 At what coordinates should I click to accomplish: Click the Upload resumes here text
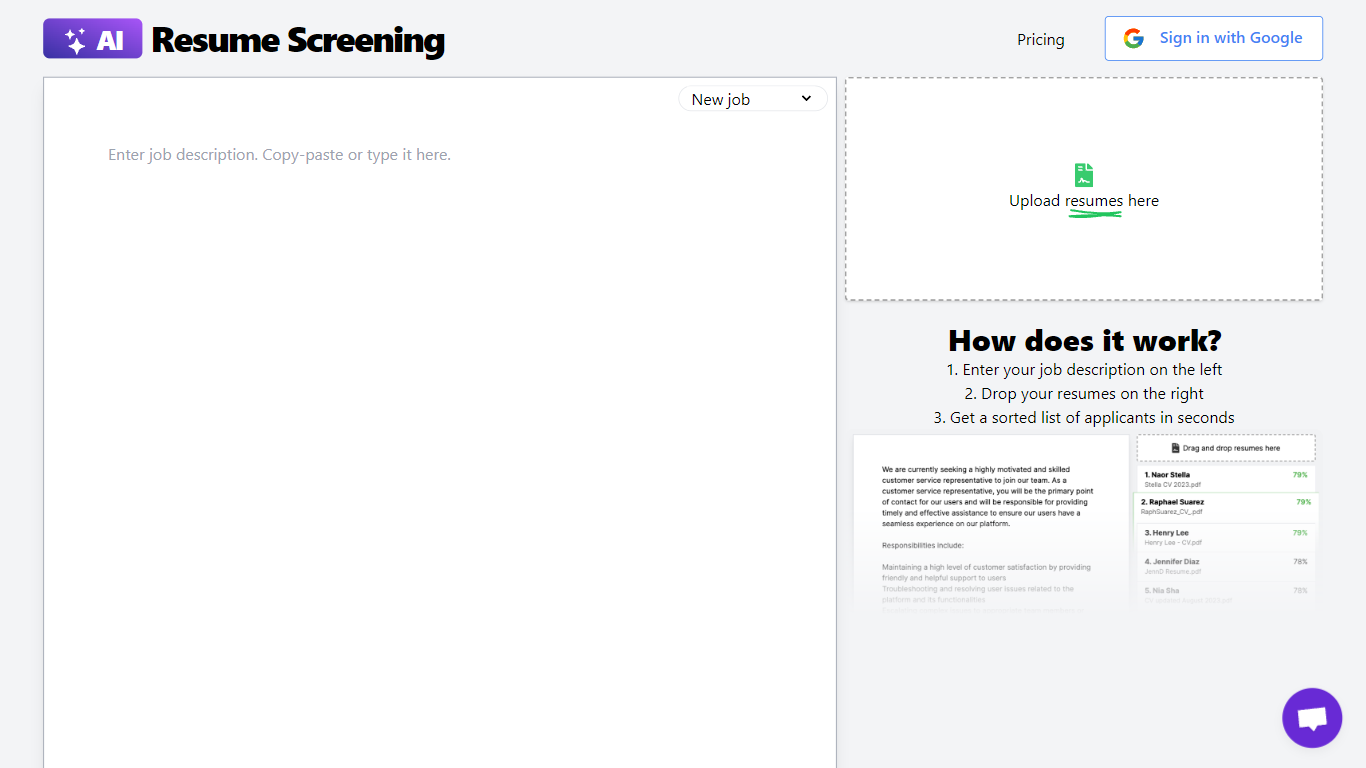[1084, 201]
